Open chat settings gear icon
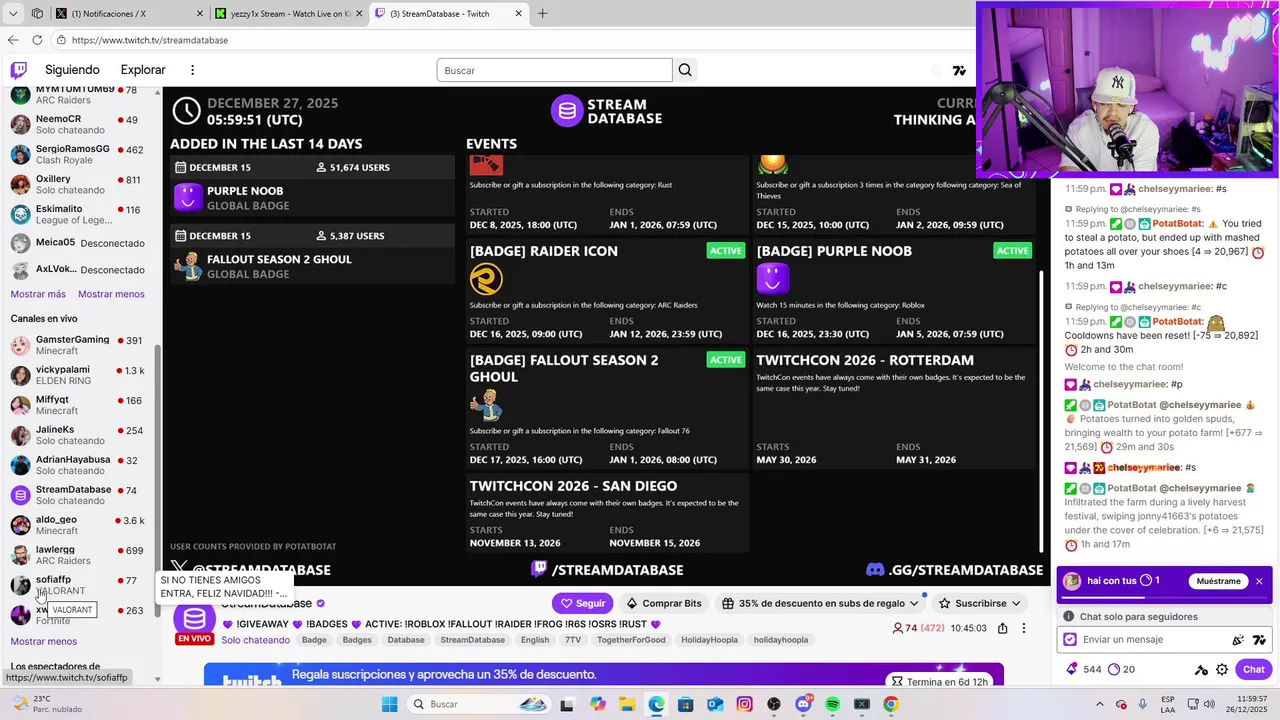 (1222, 669)
